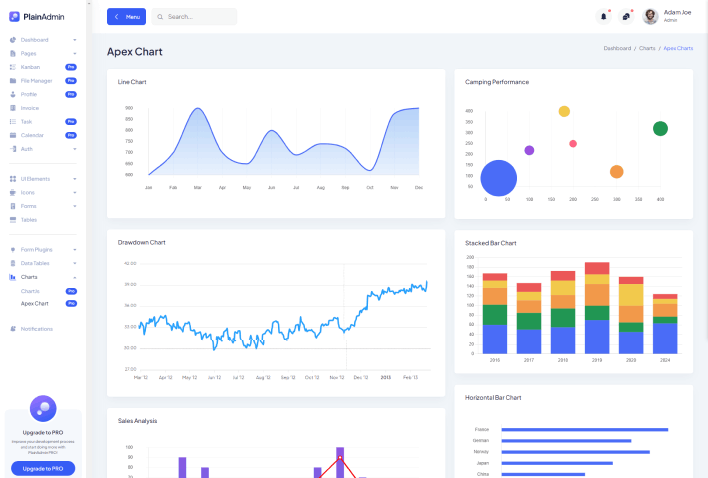Expand the Dashboard sidebar menu
Screen dimensions: 708x478
click(40, 40)
